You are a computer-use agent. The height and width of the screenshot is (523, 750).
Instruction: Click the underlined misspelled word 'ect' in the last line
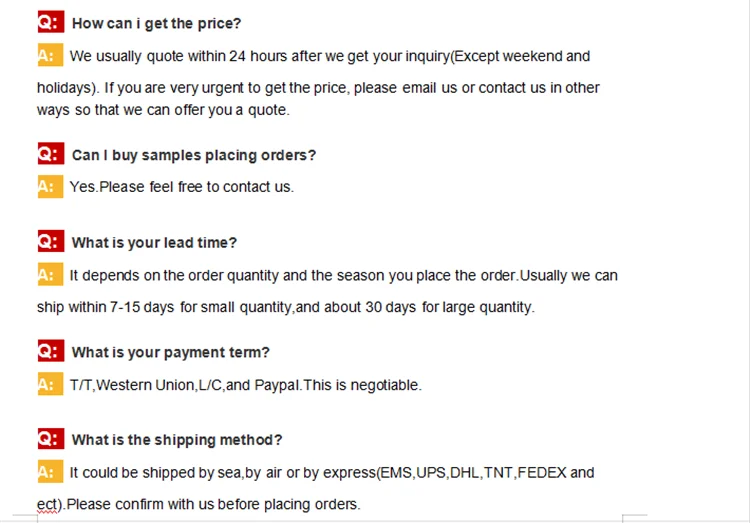click(x=47, y=504)
